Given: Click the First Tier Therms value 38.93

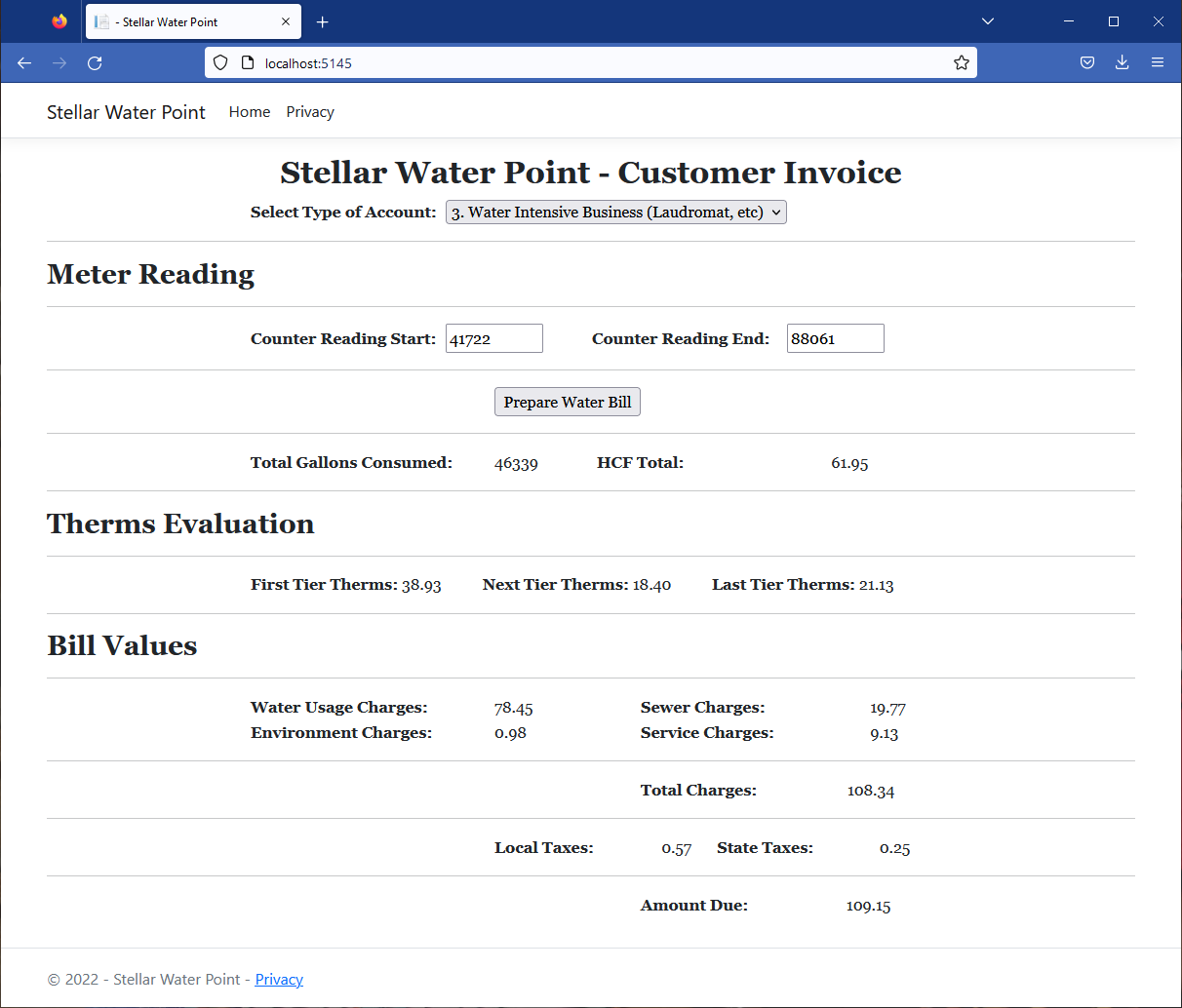Looking at the screenshot, I should coord(421,585).
